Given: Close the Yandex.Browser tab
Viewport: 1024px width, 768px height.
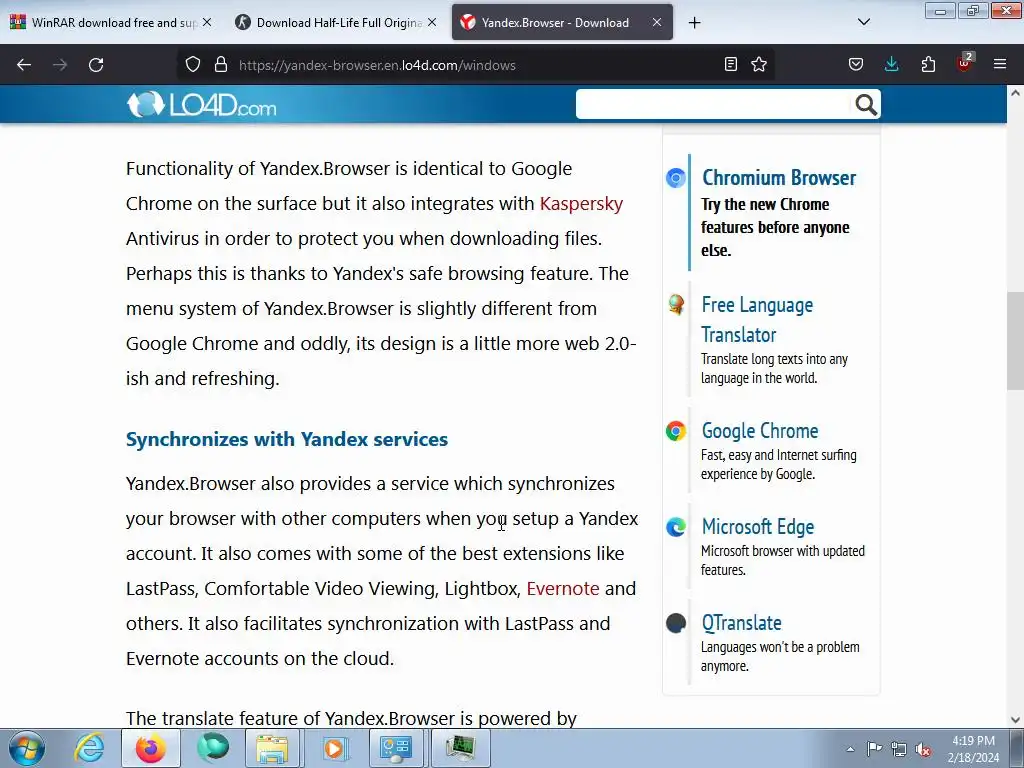Looking at the screenshot, I should pyautogui.click(x=657, y=22).
